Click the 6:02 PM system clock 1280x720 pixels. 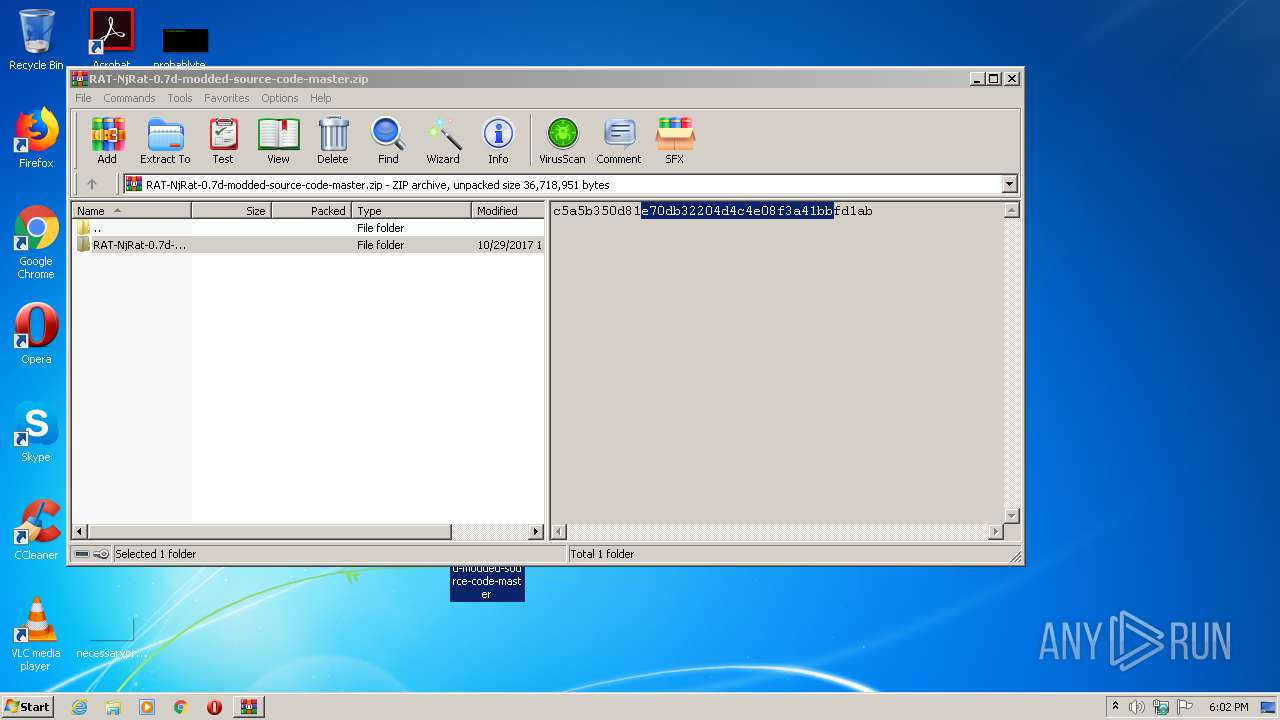point(1228,707)
